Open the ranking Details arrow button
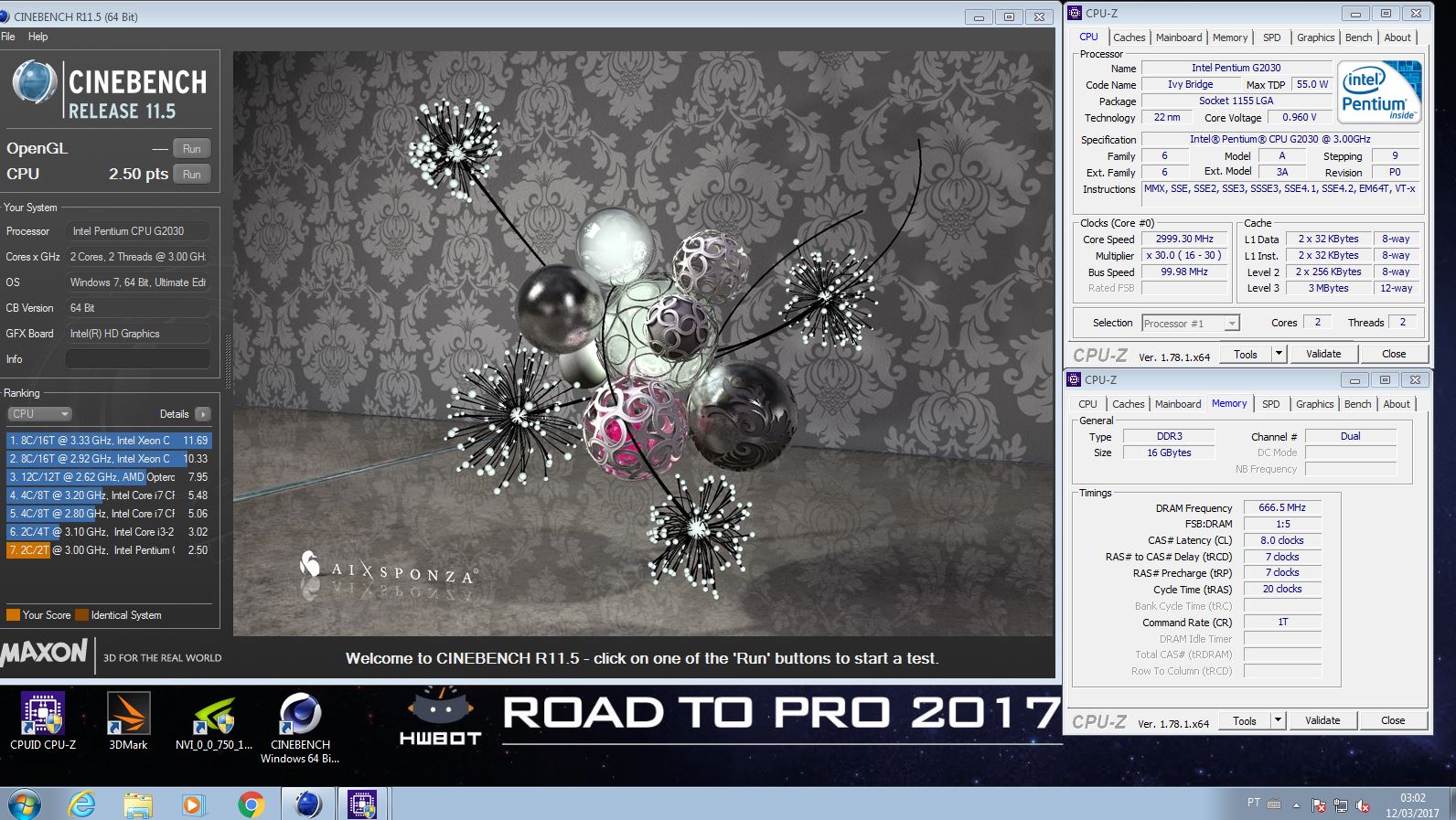1456x820 pixels. coord(203,414)
